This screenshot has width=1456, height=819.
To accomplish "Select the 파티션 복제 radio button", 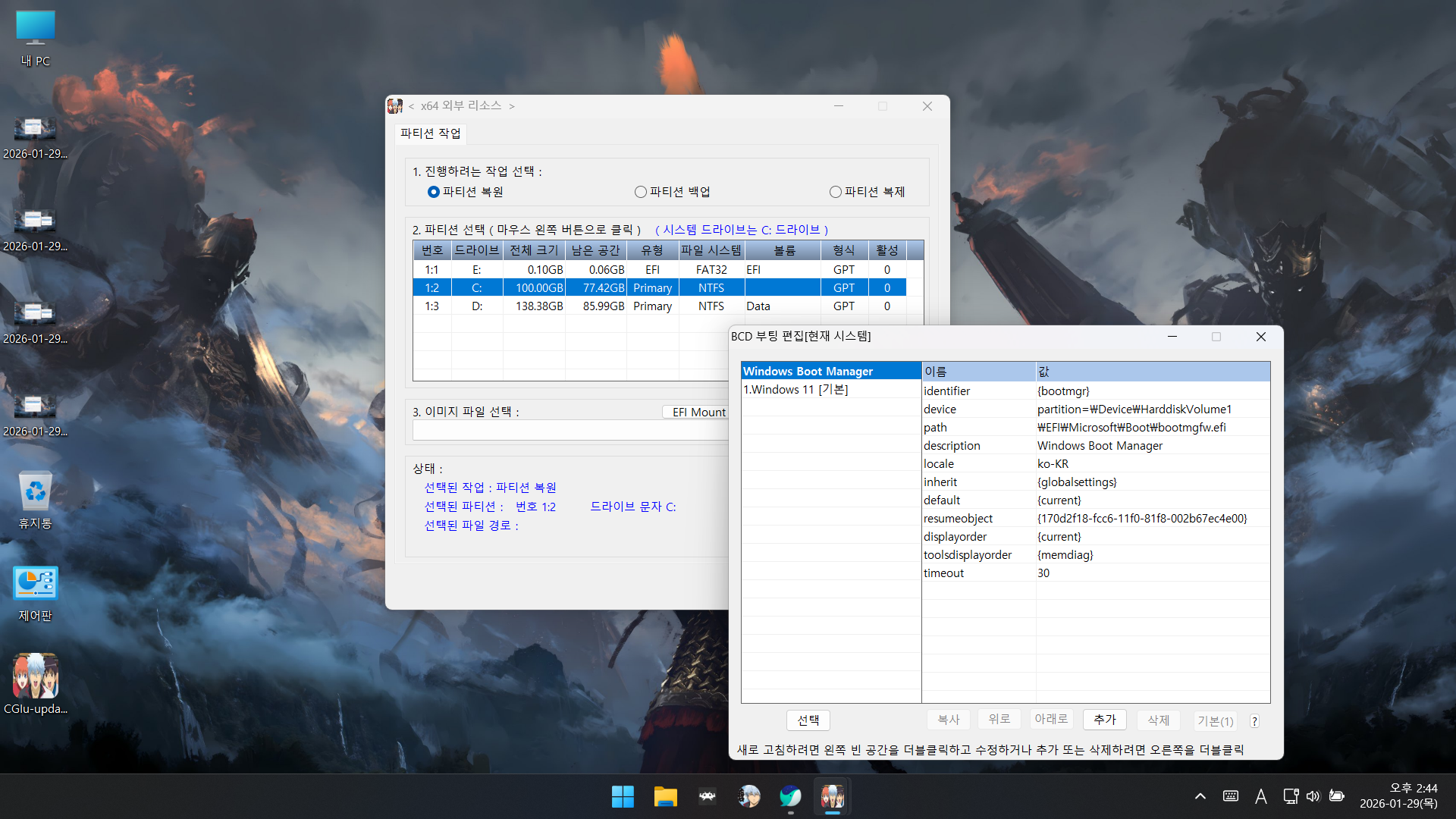I will (836, 192).
